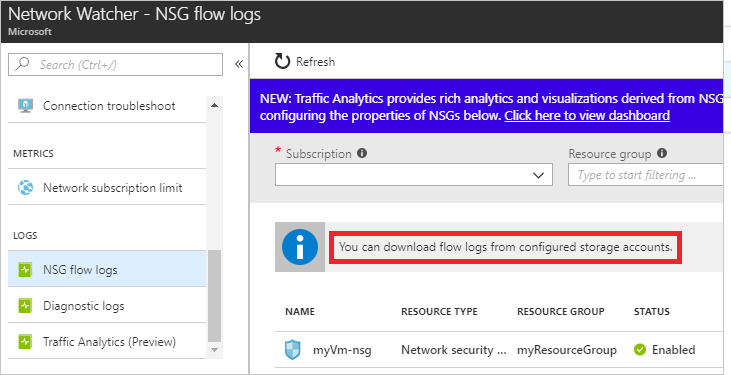The width and height of the screenshot is (731, 375).
Task: Follow Click here to view dashboard link
Action: [x=587, y=116]
